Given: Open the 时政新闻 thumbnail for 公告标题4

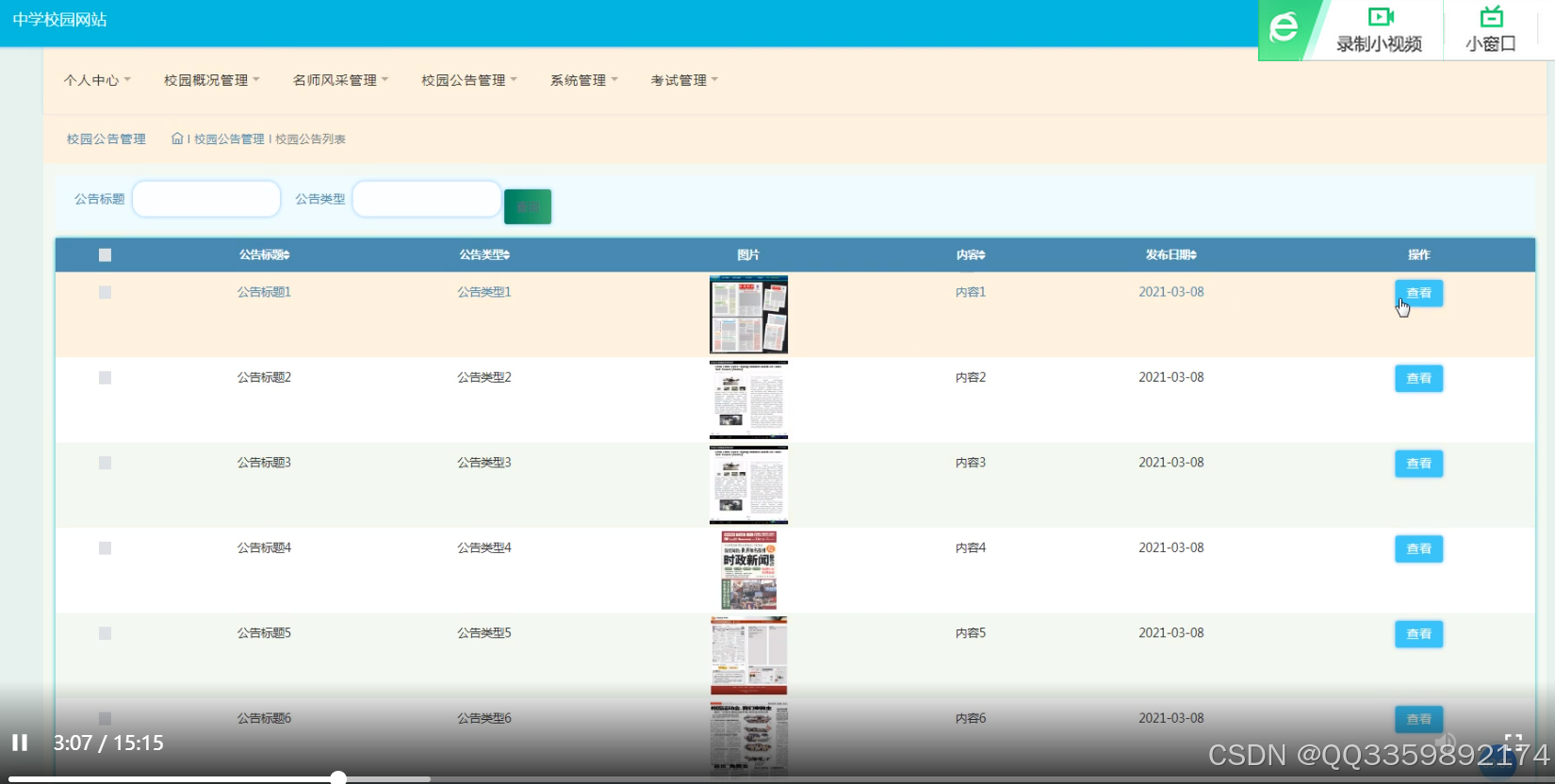Looking at the screenshot, I should click(748, 570).
